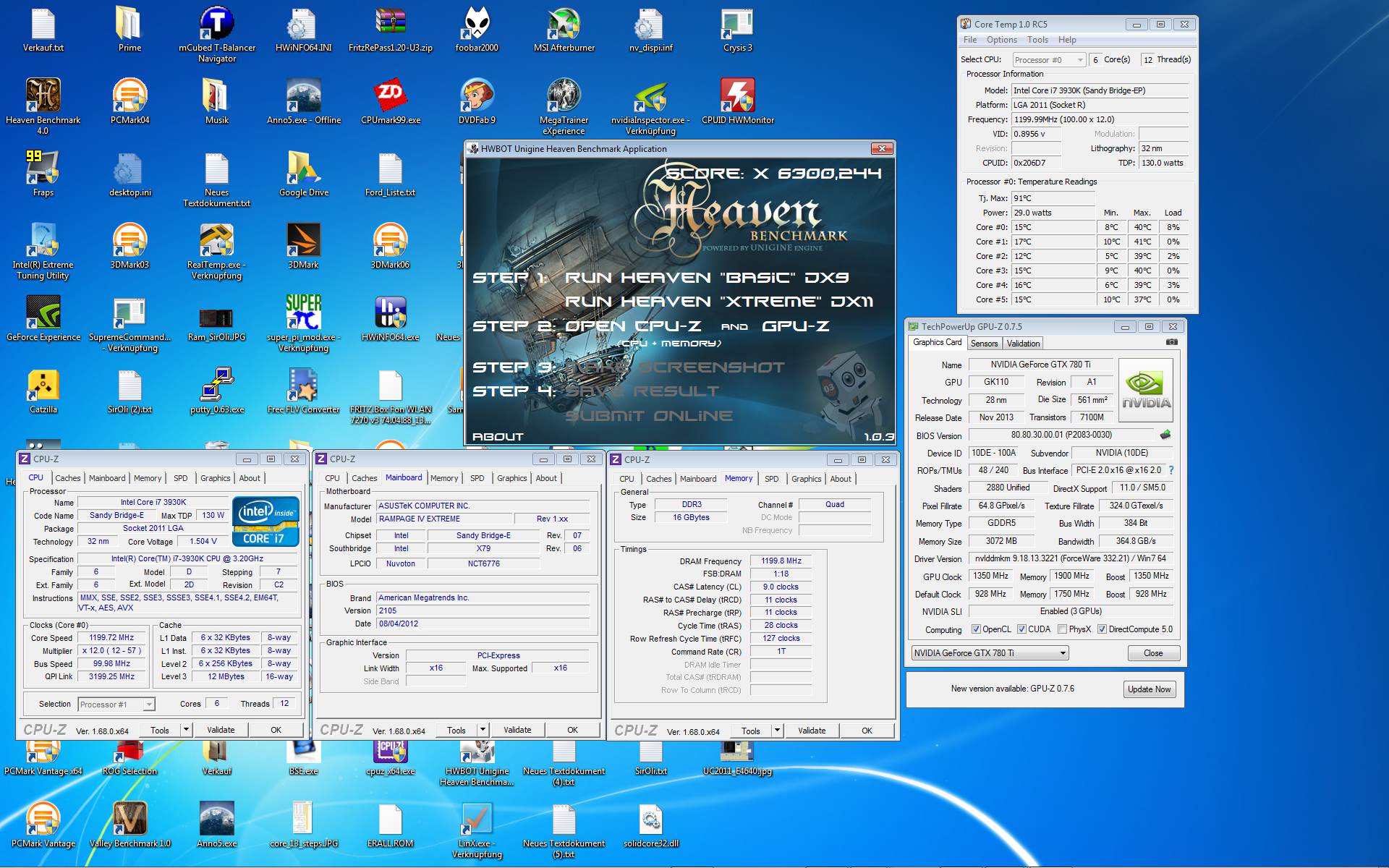Open HWiNFO64.exe desktop icon

coord(390,318)
